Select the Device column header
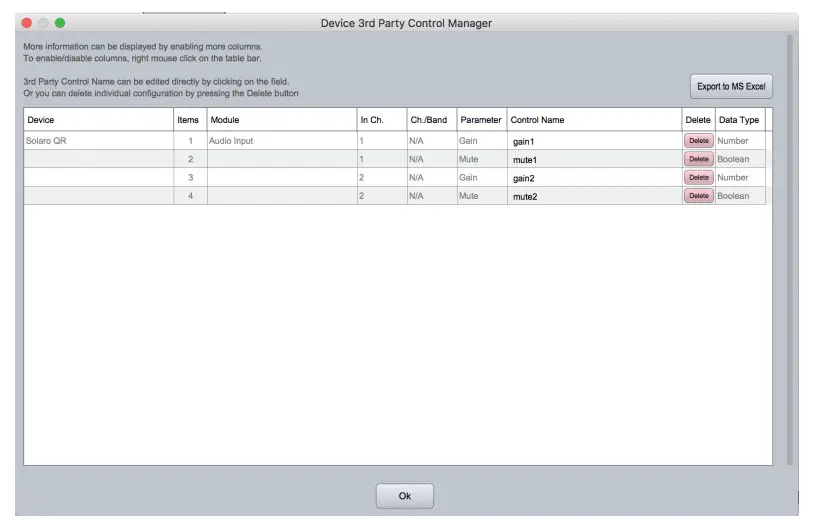 (98, 120)
